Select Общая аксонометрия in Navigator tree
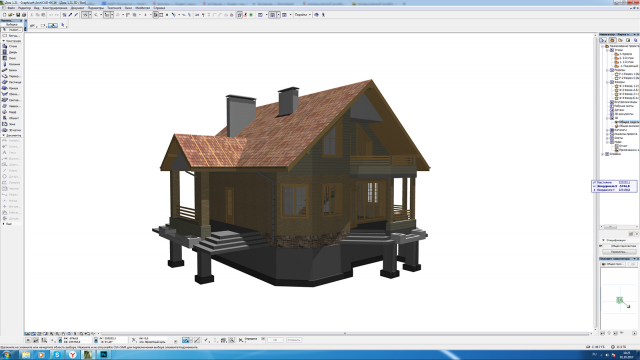 [x=629, y=126]
